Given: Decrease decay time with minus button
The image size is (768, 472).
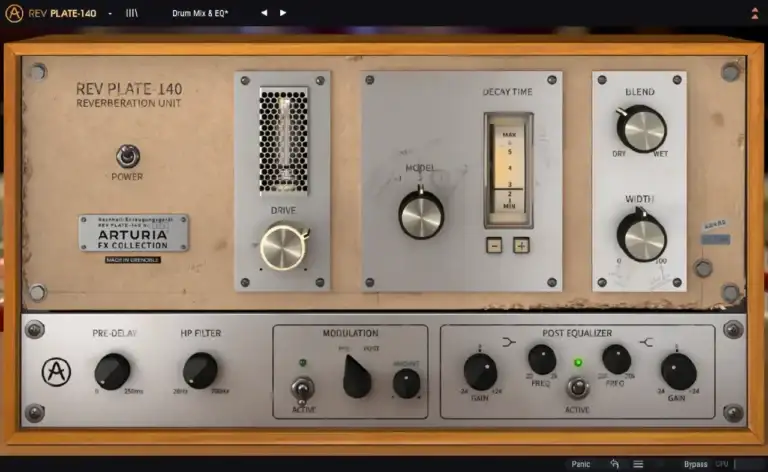Looking at the screenshot, I should click(x=494, y=245).
